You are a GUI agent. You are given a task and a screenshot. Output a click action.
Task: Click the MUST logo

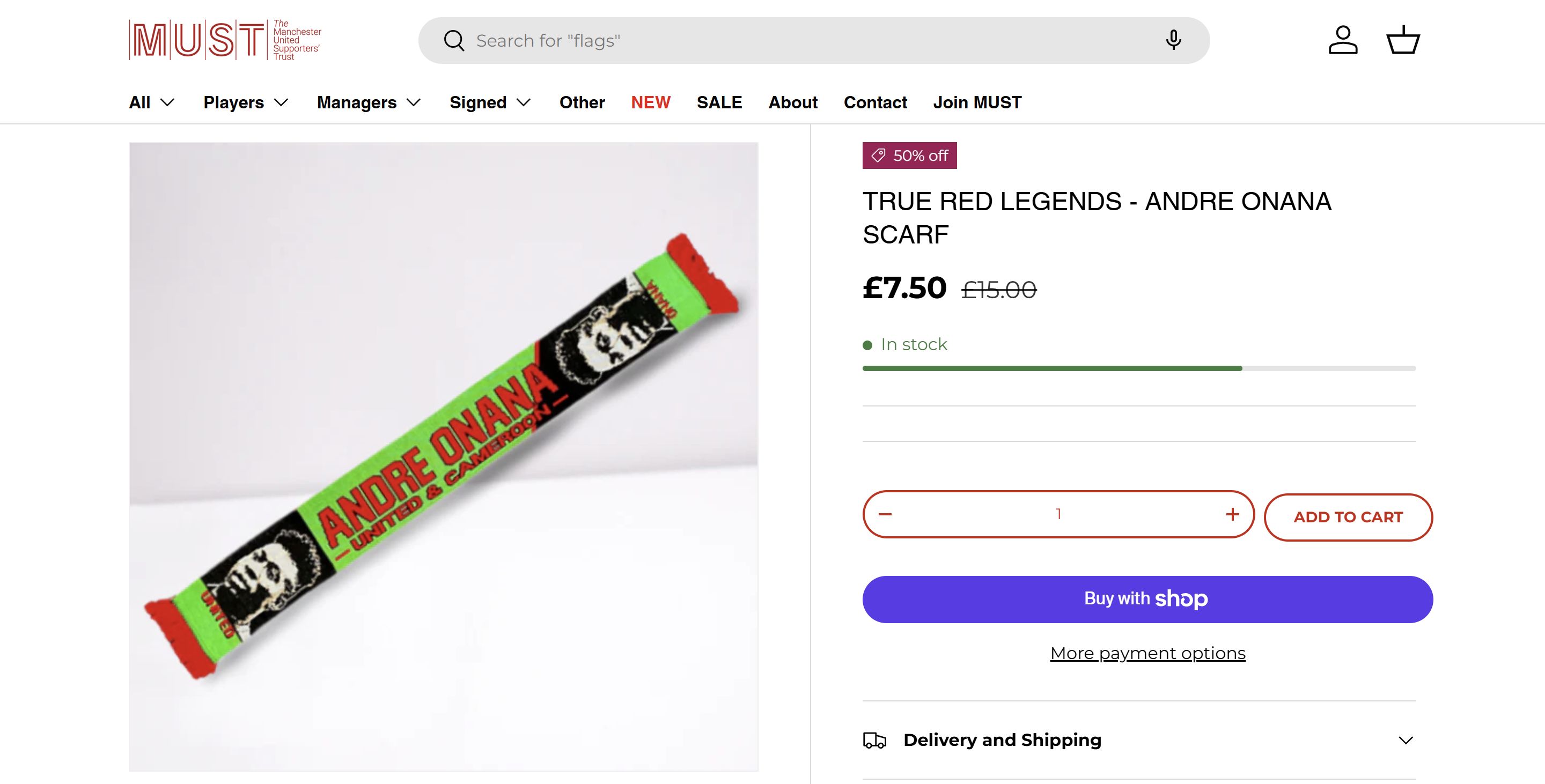225,40
